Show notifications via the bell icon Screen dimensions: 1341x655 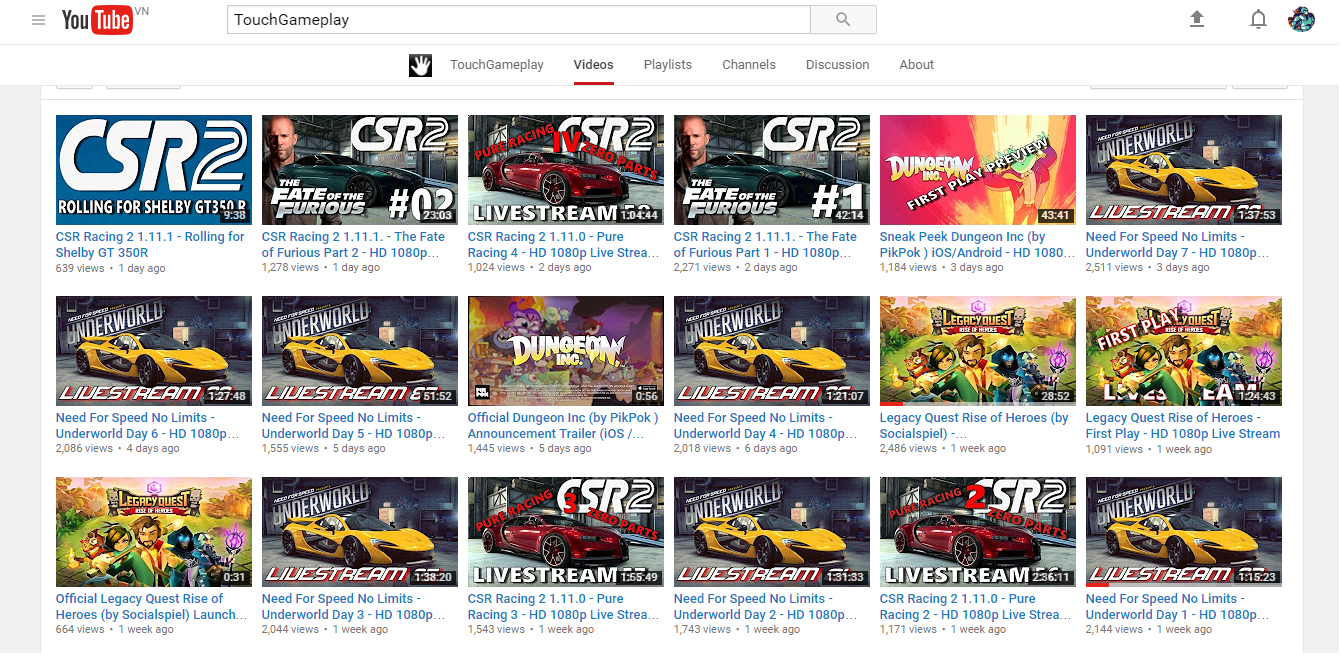click(1259, 20)
